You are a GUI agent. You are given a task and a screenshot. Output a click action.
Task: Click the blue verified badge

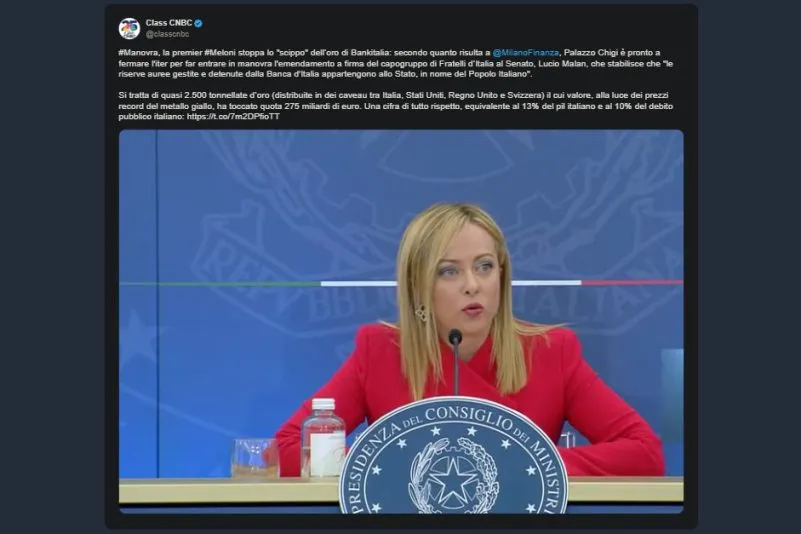pos(198,22)
